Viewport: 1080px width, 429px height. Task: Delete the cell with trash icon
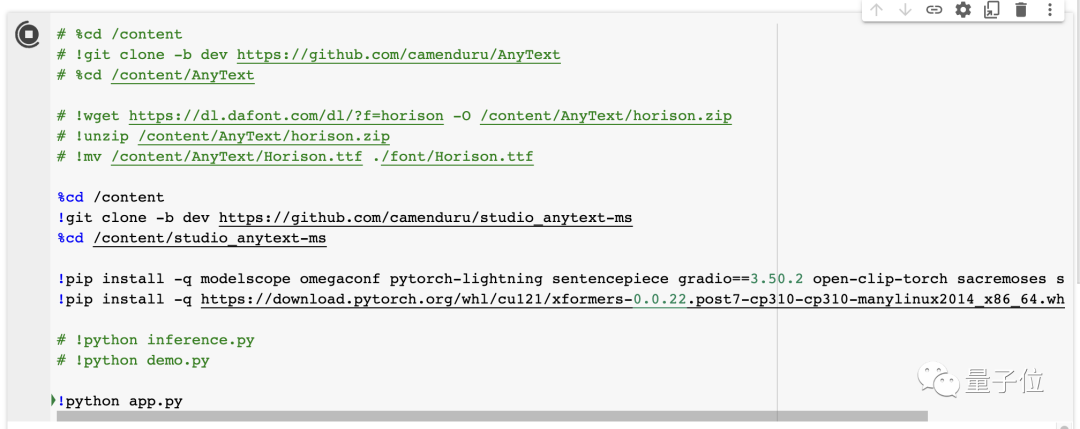(1021, 10)
